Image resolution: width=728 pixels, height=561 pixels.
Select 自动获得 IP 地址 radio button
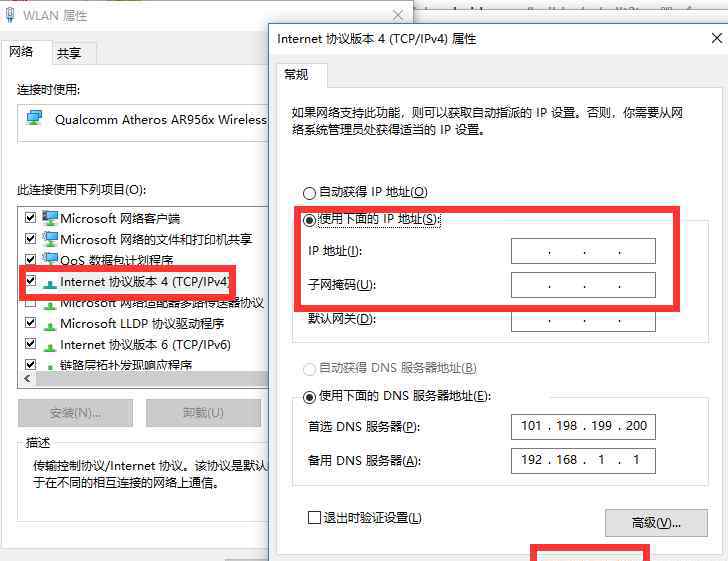(309, 192)
